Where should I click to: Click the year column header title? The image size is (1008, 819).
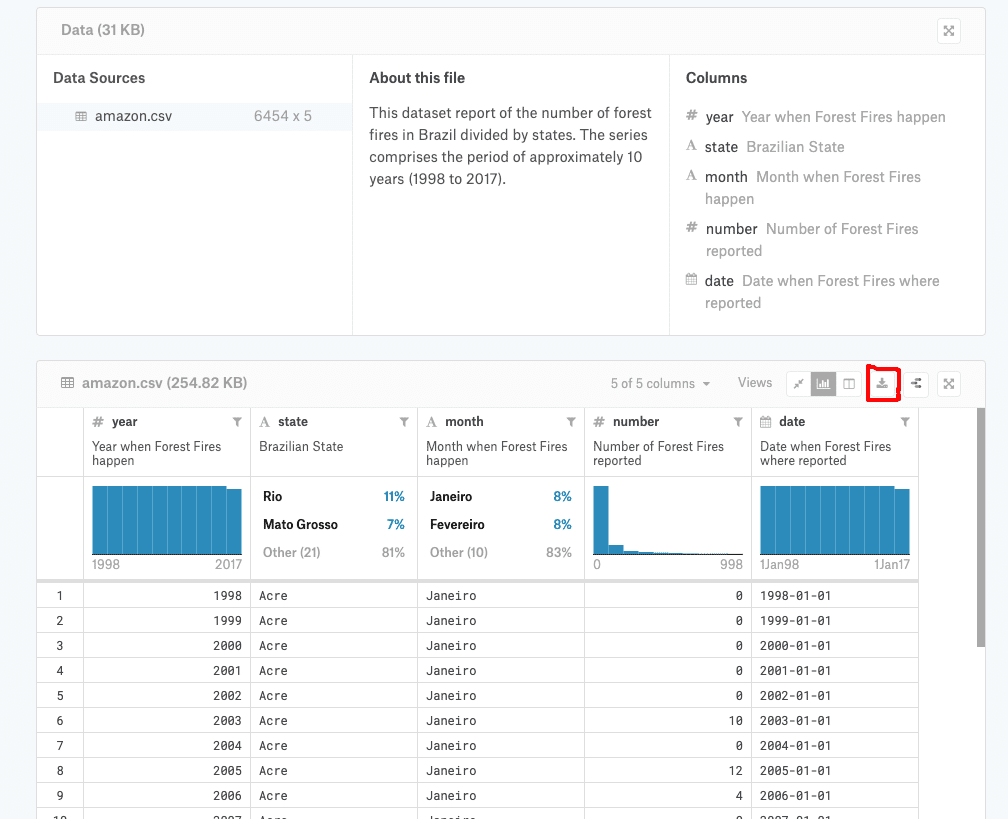tap(125, 422)
